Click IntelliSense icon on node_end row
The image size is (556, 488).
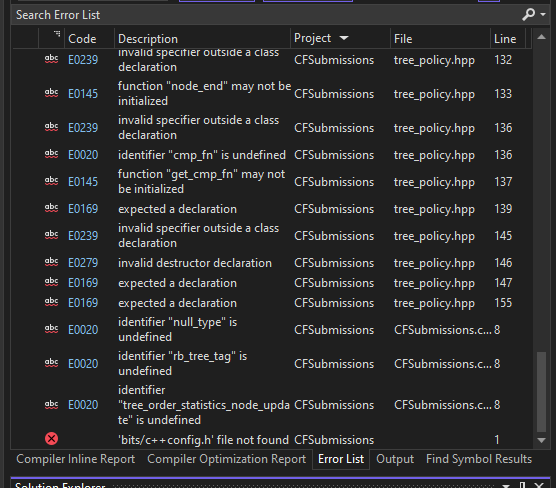[x=51, y=93]
